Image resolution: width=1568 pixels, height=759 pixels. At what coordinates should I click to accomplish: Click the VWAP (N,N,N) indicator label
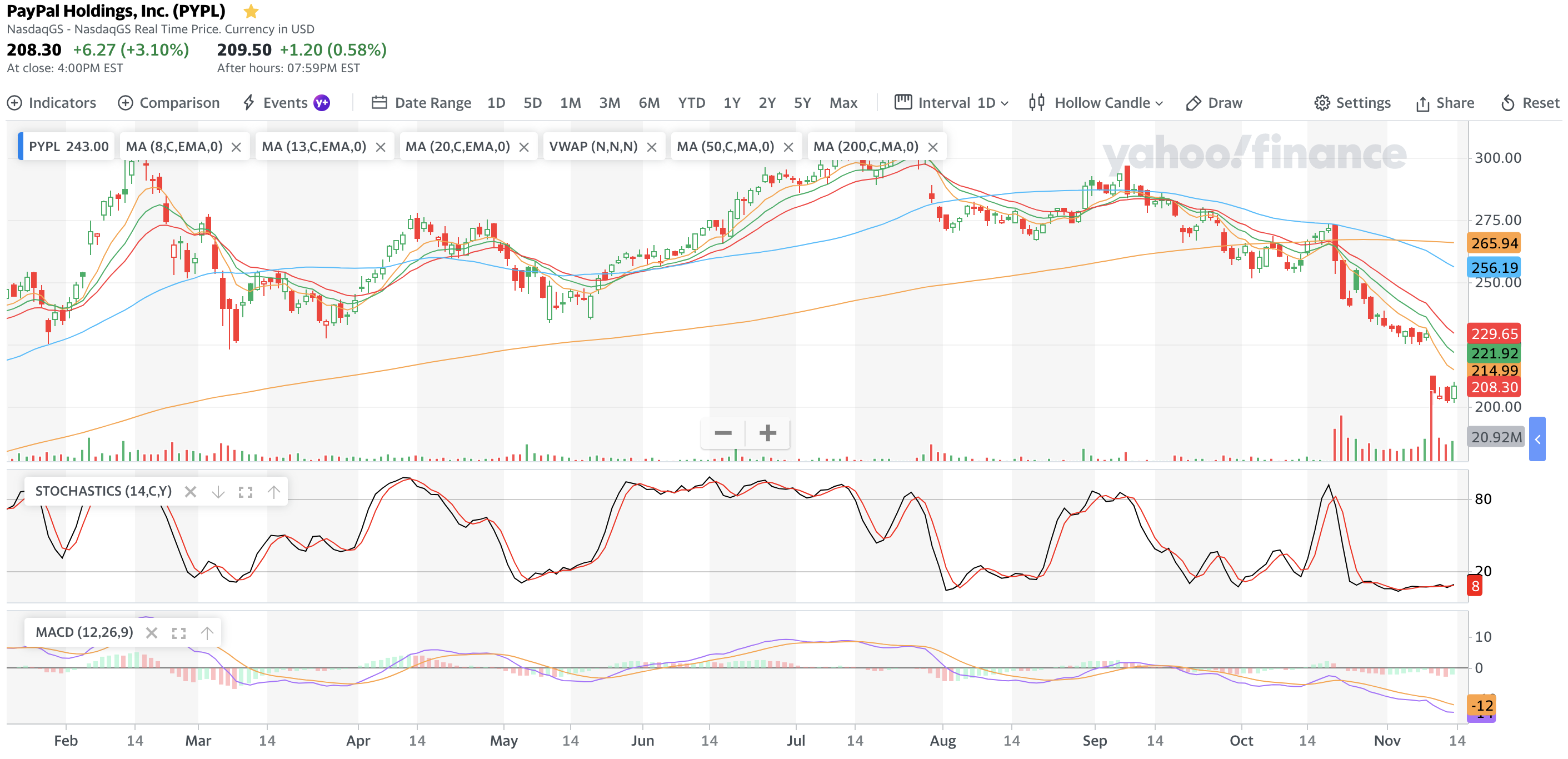pyautogui.click(x=593, y=147)
